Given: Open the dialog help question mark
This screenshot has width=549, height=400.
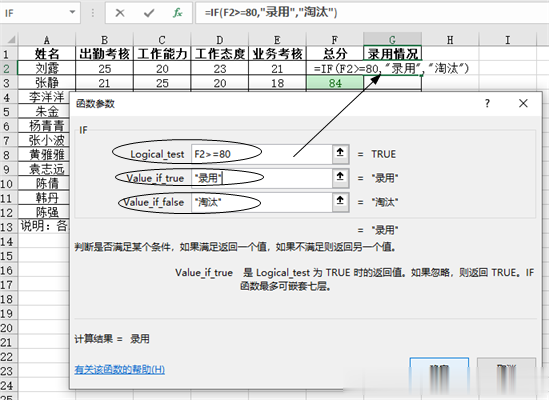Looking at the screenshot, I should pyautogui.click(x=487, y=103).
